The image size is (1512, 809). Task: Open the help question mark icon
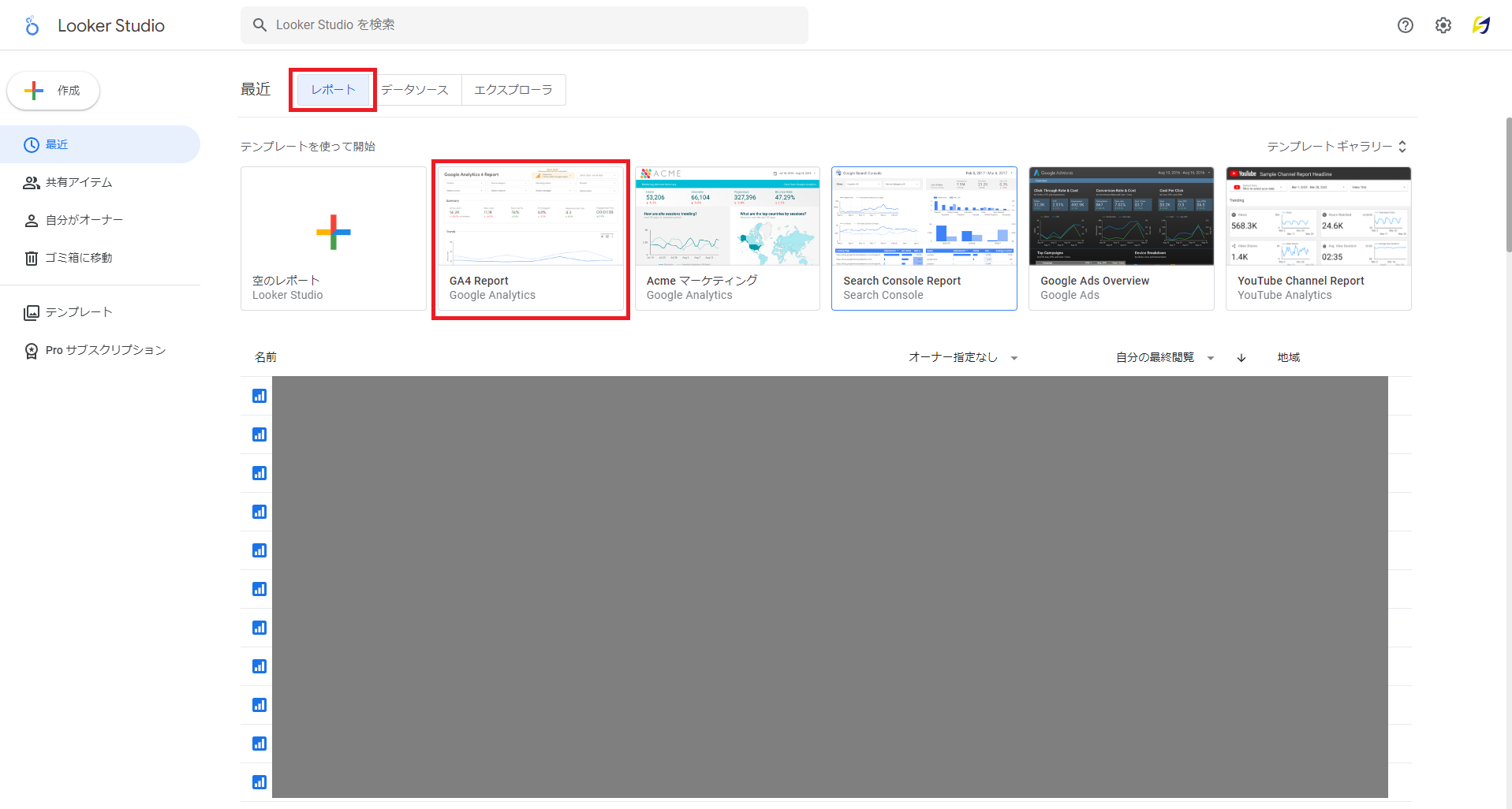pos(1405,25)
